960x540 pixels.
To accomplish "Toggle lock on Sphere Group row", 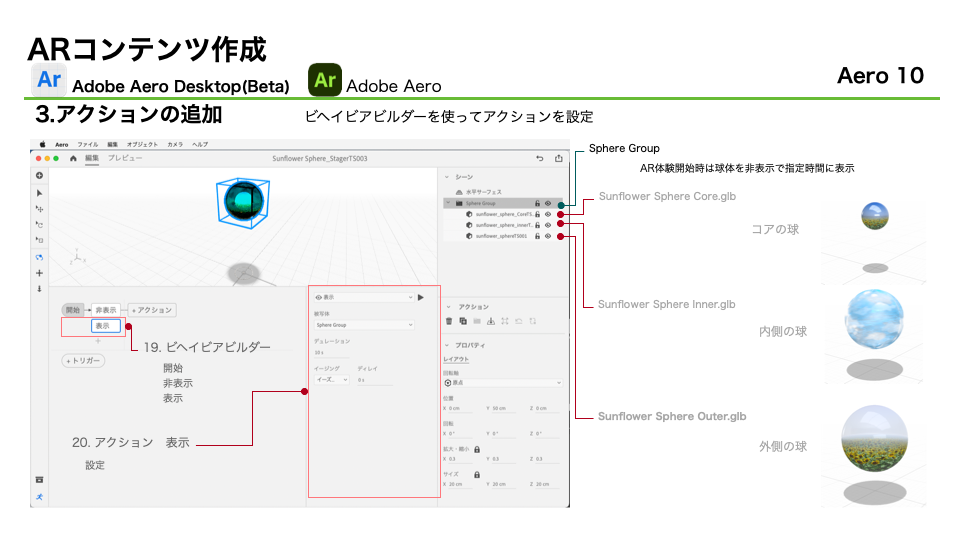I will tap(538, 203).
